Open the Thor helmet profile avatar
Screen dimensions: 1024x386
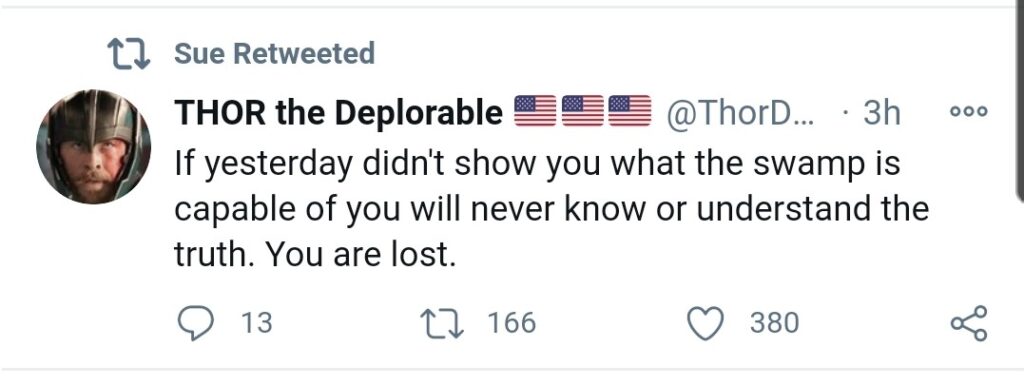pos(93,147)
